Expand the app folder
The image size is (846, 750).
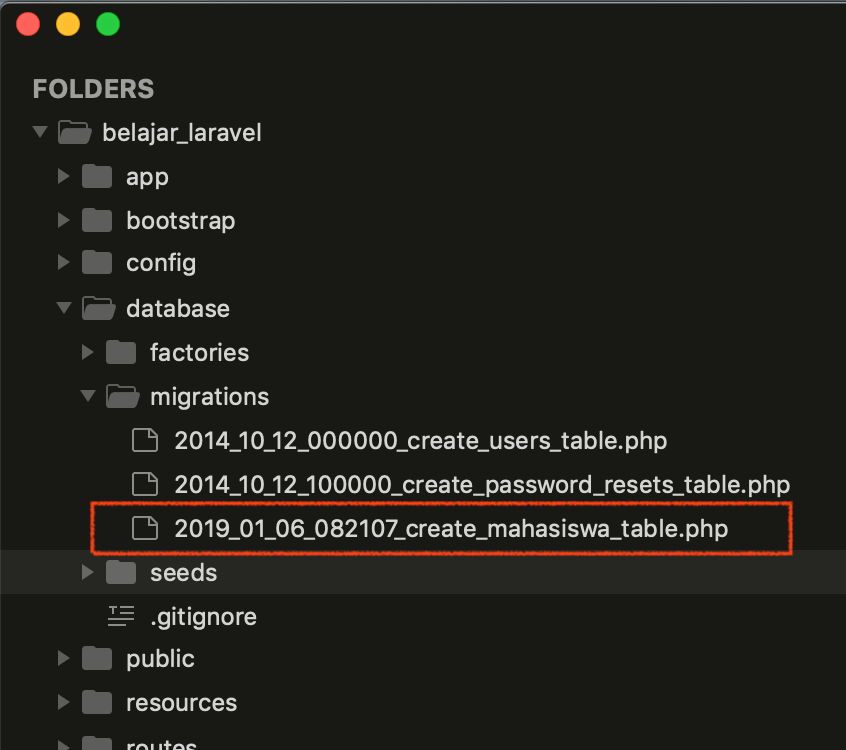pos(63,176)
